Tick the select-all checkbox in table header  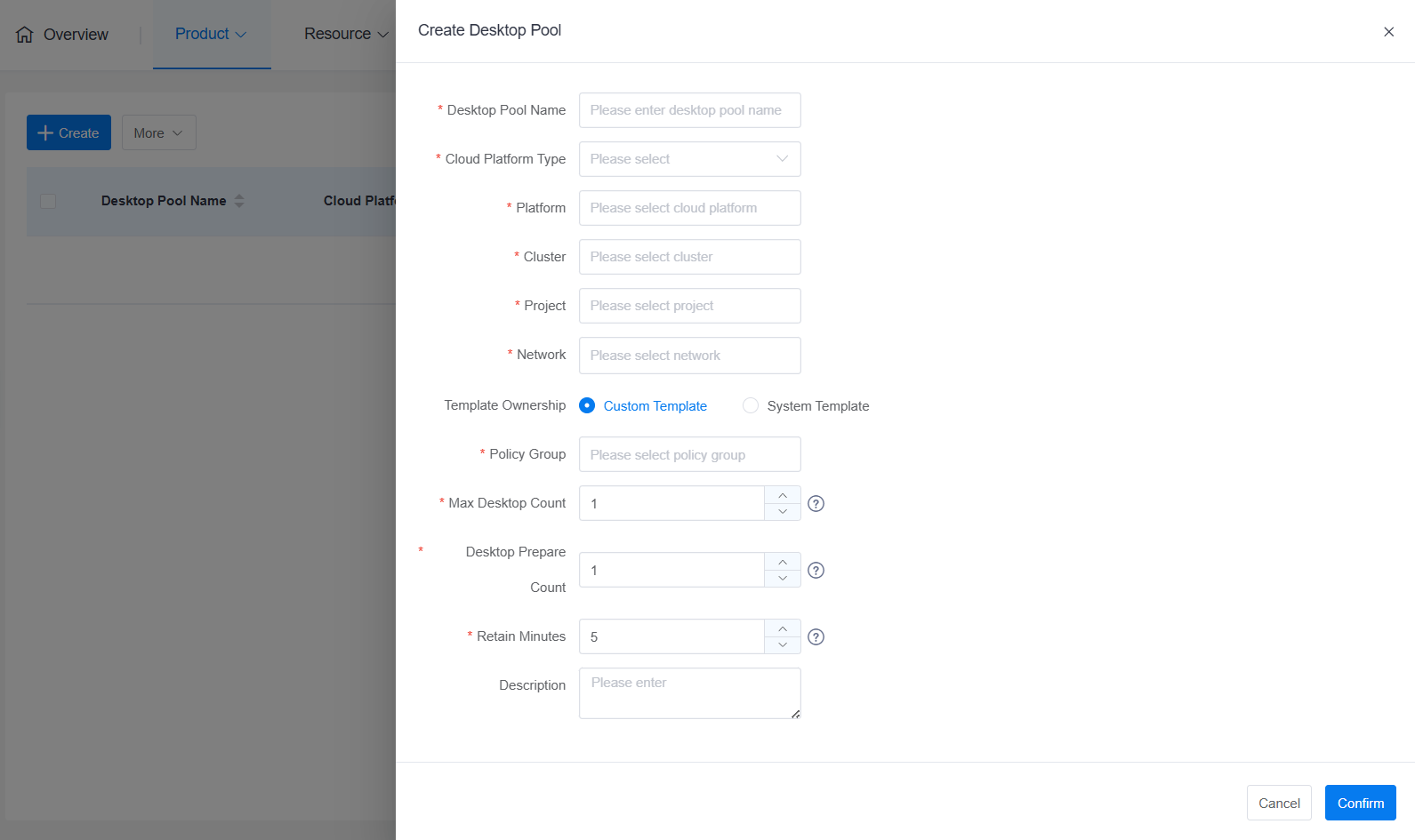[x=48, y=201]
